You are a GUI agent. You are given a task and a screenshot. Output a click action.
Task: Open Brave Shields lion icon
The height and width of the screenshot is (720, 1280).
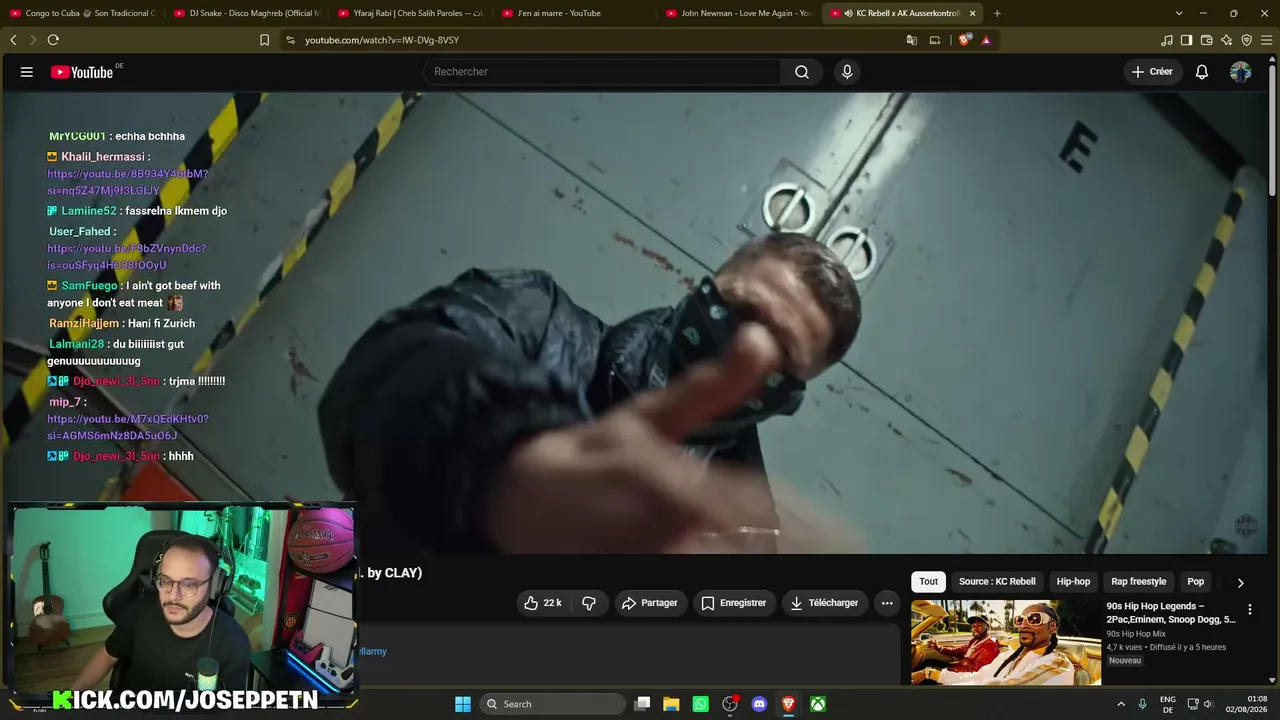click(x=964, y=40)
